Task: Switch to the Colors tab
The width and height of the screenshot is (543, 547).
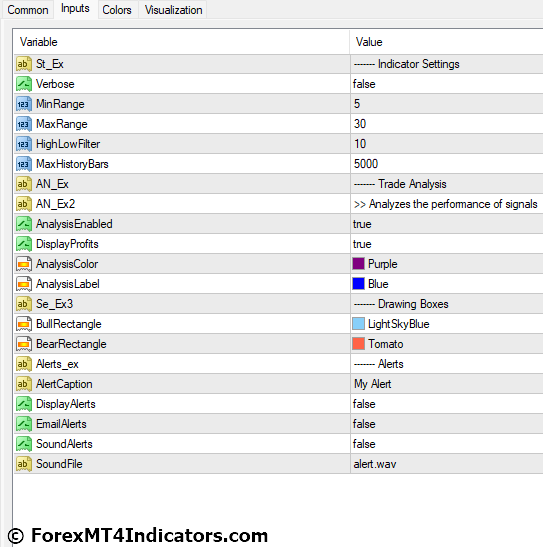Action: 117,10
